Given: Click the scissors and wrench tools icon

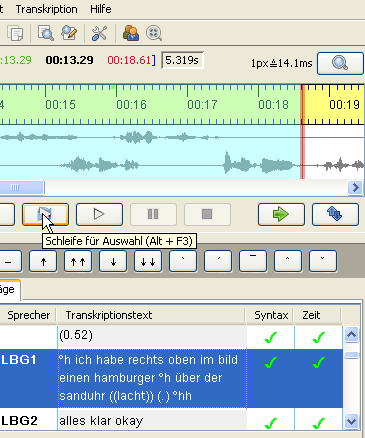Looking at the screenshot, I should coord(99,33).
